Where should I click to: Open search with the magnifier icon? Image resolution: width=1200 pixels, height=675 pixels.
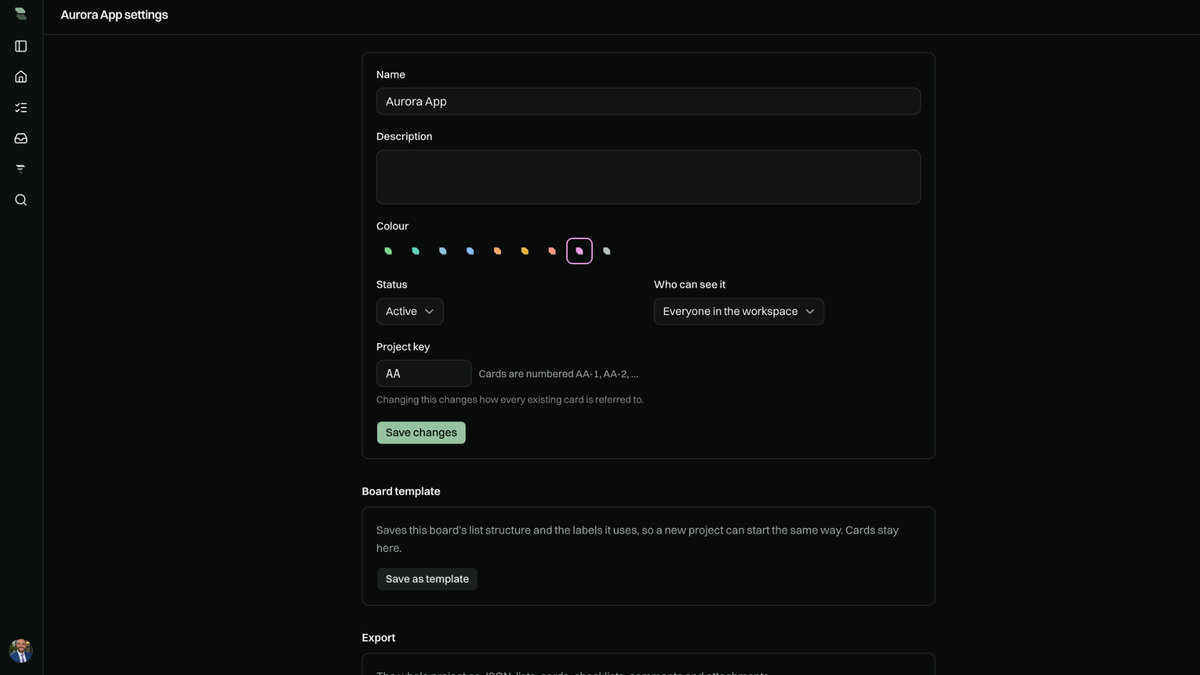point(21,200)
